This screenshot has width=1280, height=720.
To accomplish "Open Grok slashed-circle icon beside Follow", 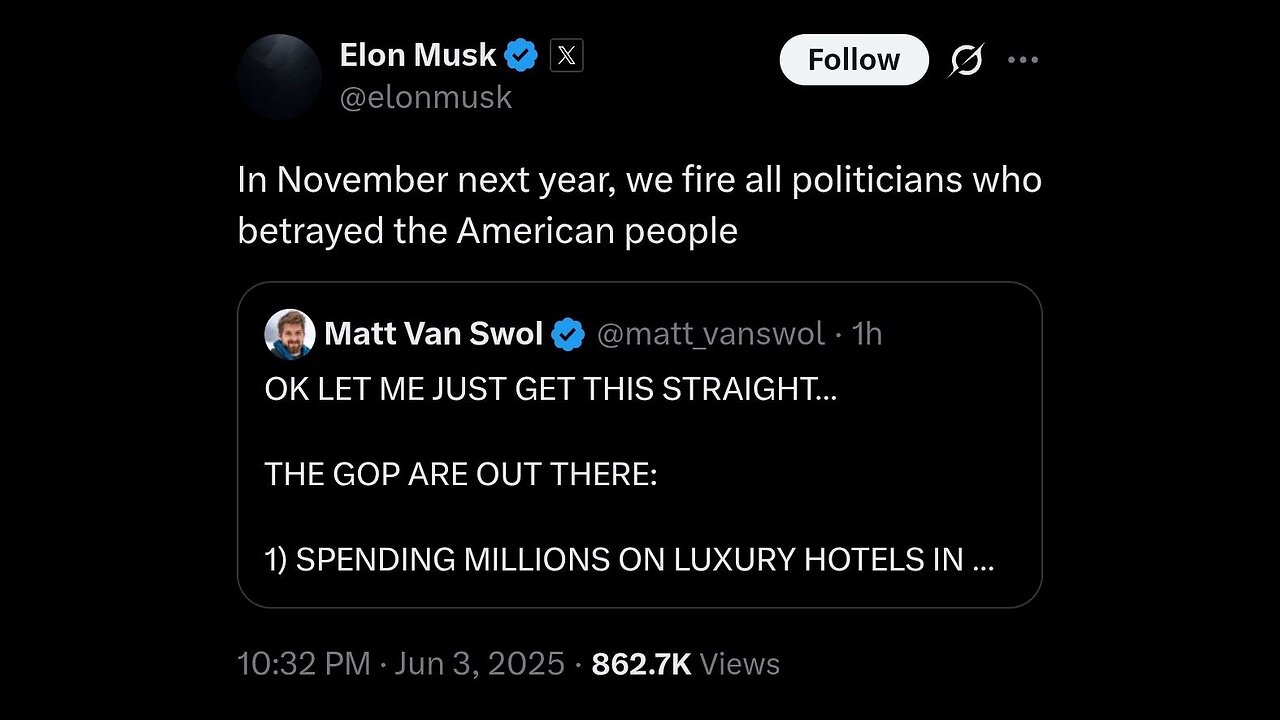I will click(966, 61).
